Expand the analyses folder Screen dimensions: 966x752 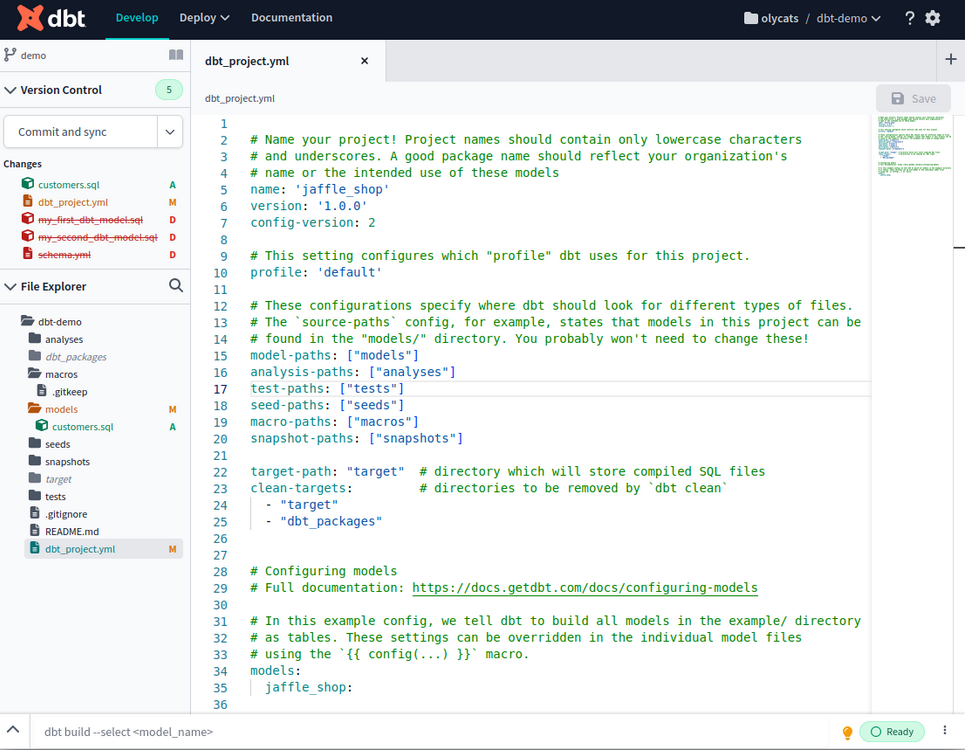pyautogui.click(x=34, y=338)
